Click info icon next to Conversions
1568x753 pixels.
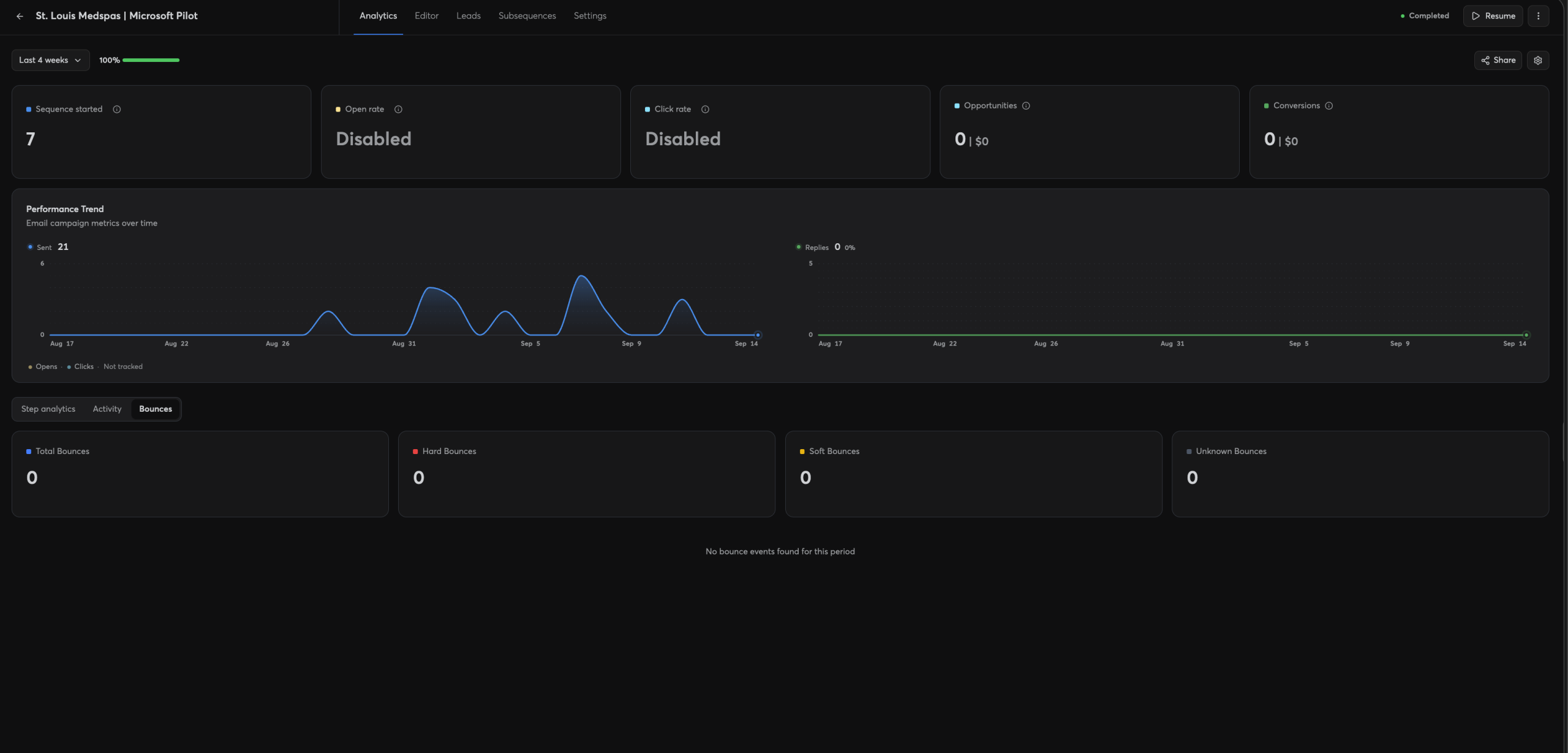(1329, 105)
